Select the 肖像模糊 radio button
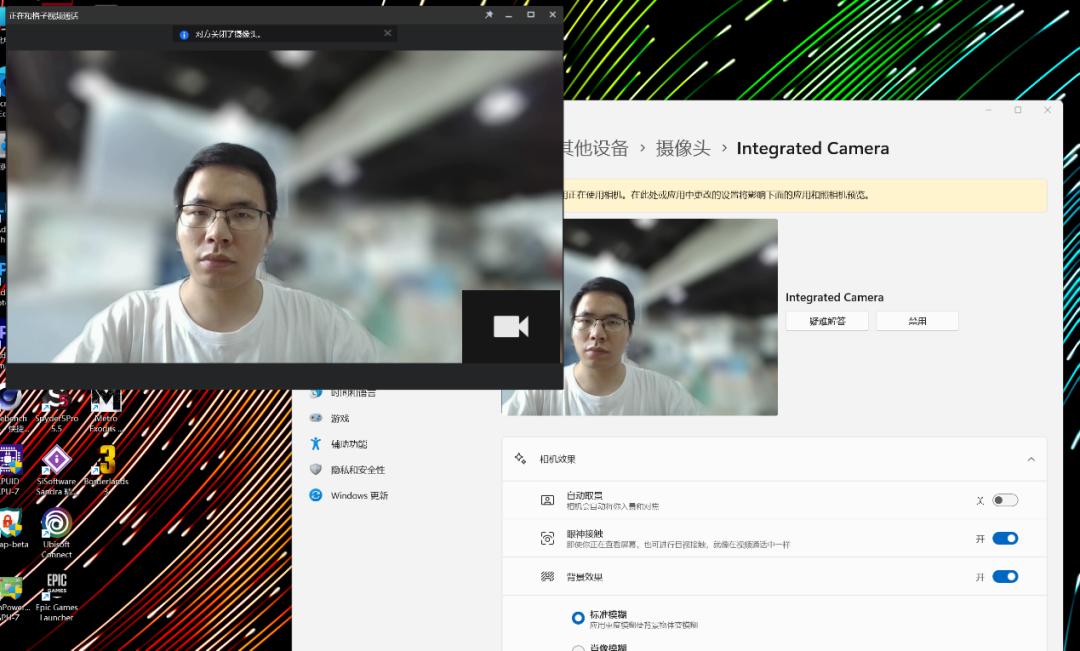1080x651 pixels. point(578,648)
